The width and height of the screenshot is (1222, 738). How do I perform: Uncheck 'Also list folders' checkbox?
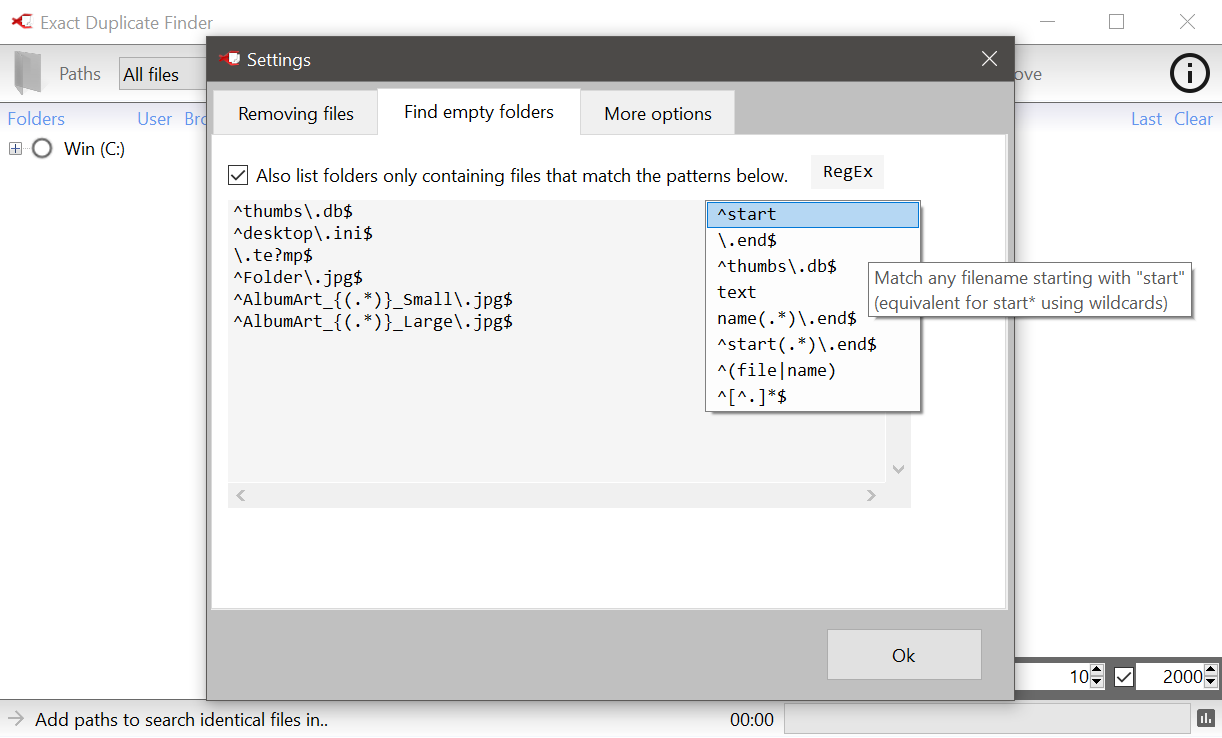(238, 175)
